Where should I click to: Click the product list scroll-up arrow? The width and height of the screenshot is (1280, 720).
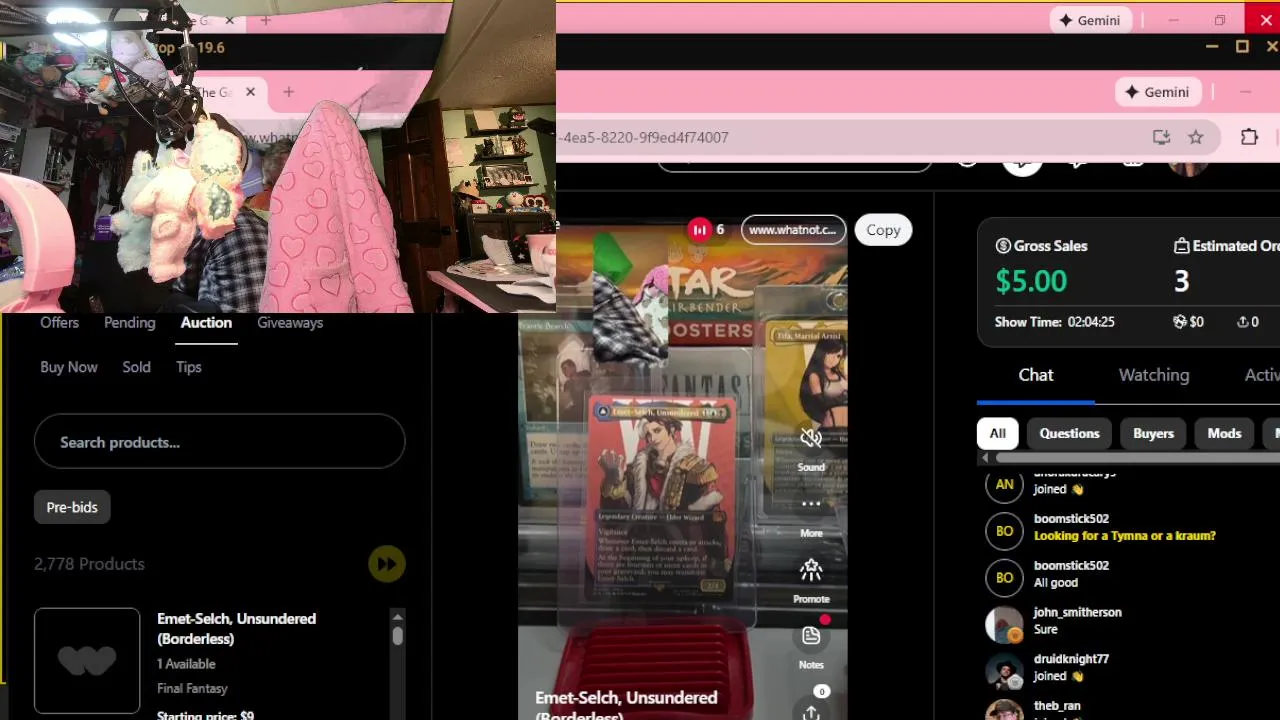coord(398,616)
